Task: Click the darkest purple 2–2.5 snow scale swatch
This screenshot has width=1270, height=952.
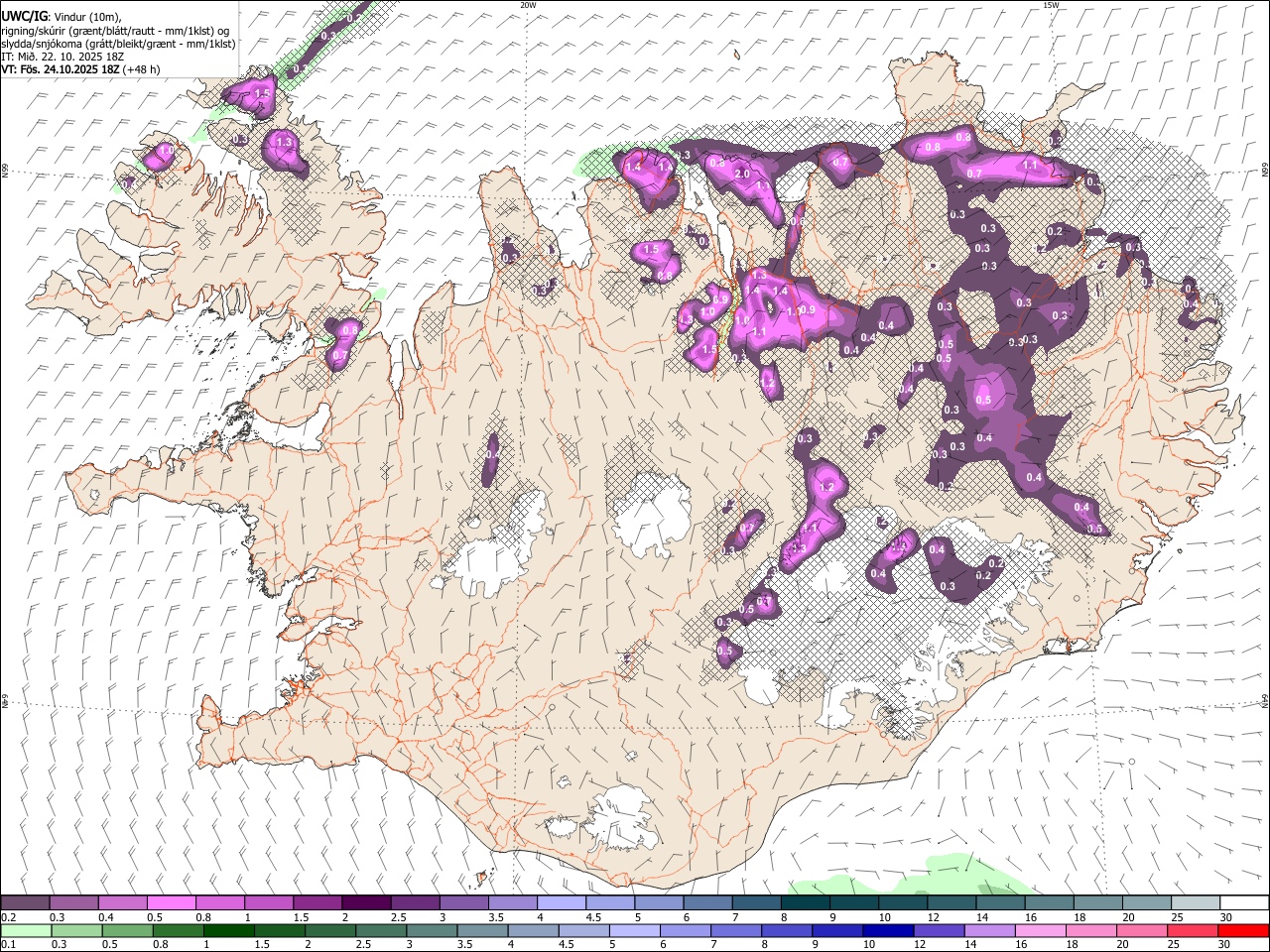Action: [x=366, y=903]
